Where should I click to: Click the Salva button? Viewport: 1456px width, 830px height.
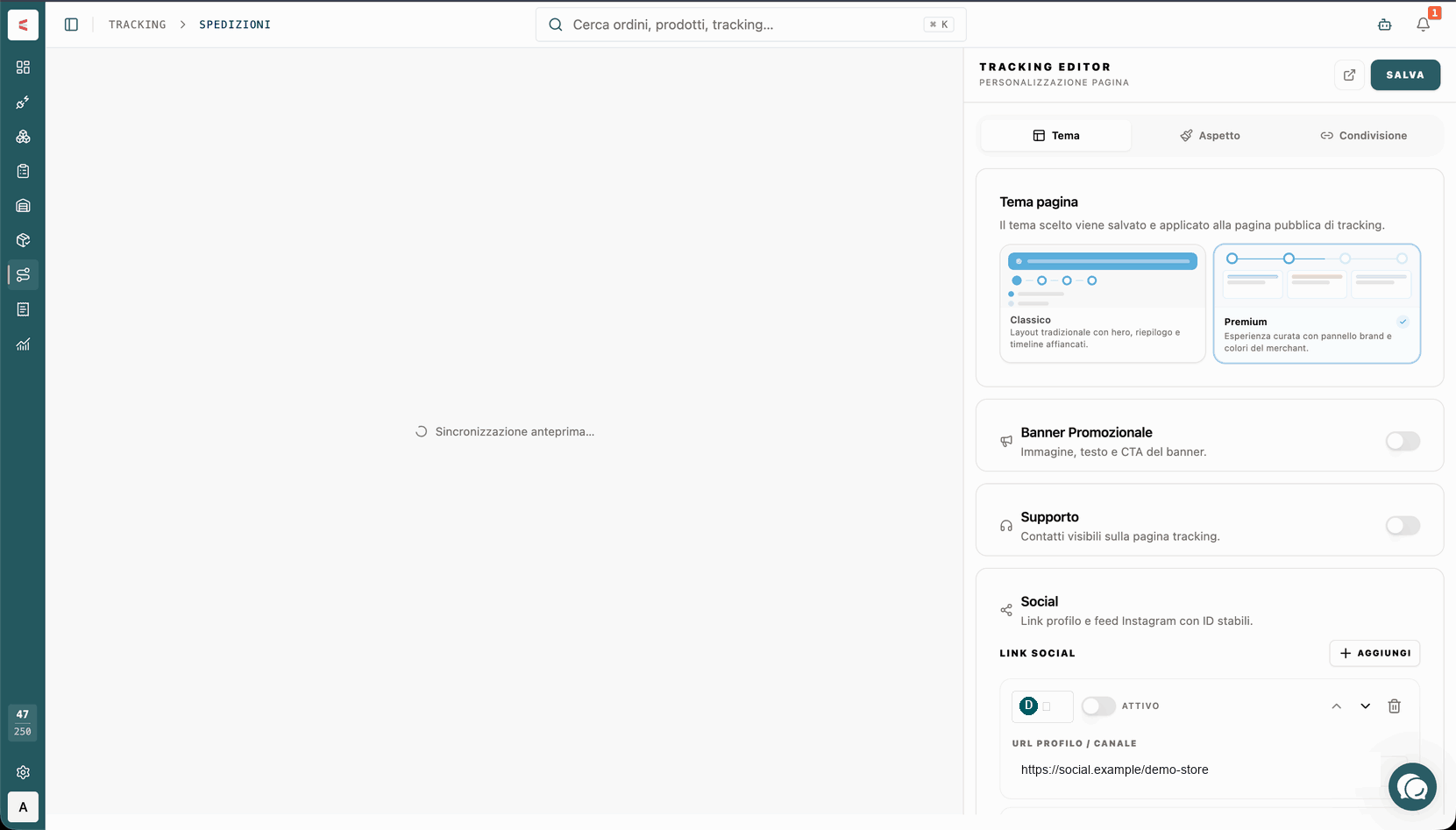click(1405, 74)
